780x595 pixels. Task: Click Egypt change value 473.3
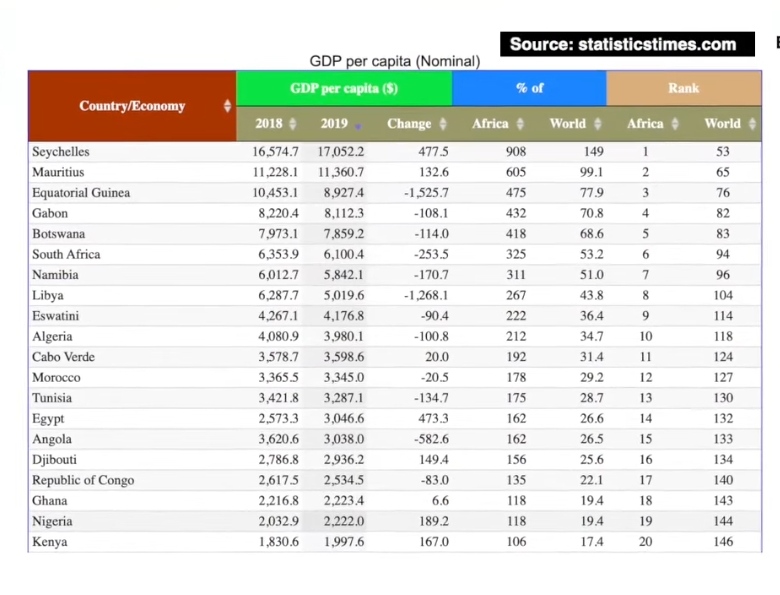(x=433, y=418)
